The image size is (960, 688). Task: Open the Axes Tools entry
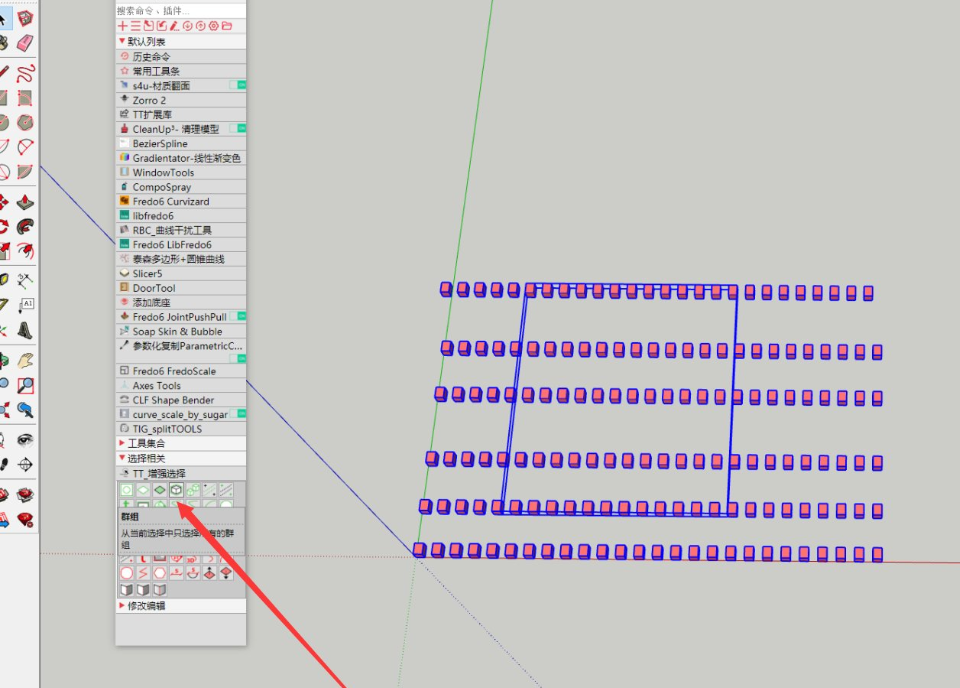(x=181, y=386)
